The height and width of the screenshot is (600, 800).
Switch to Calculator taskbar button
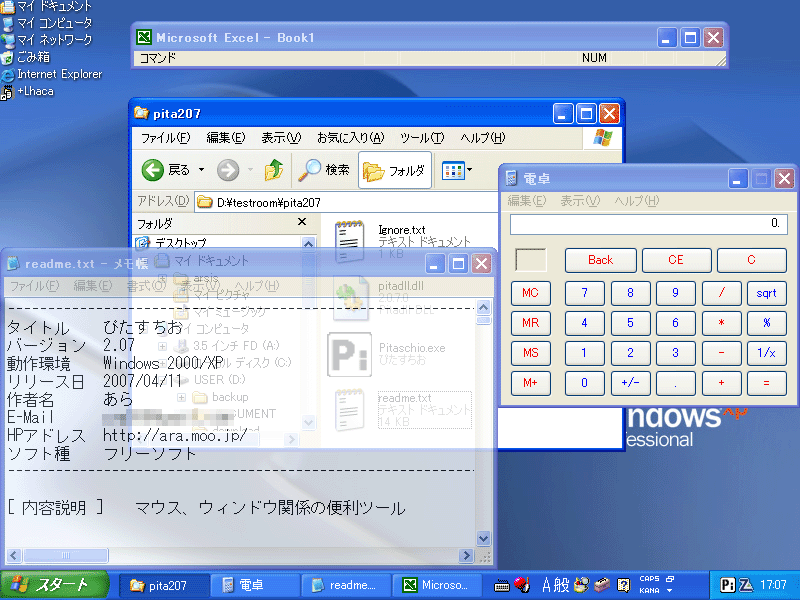coord(255,586)
